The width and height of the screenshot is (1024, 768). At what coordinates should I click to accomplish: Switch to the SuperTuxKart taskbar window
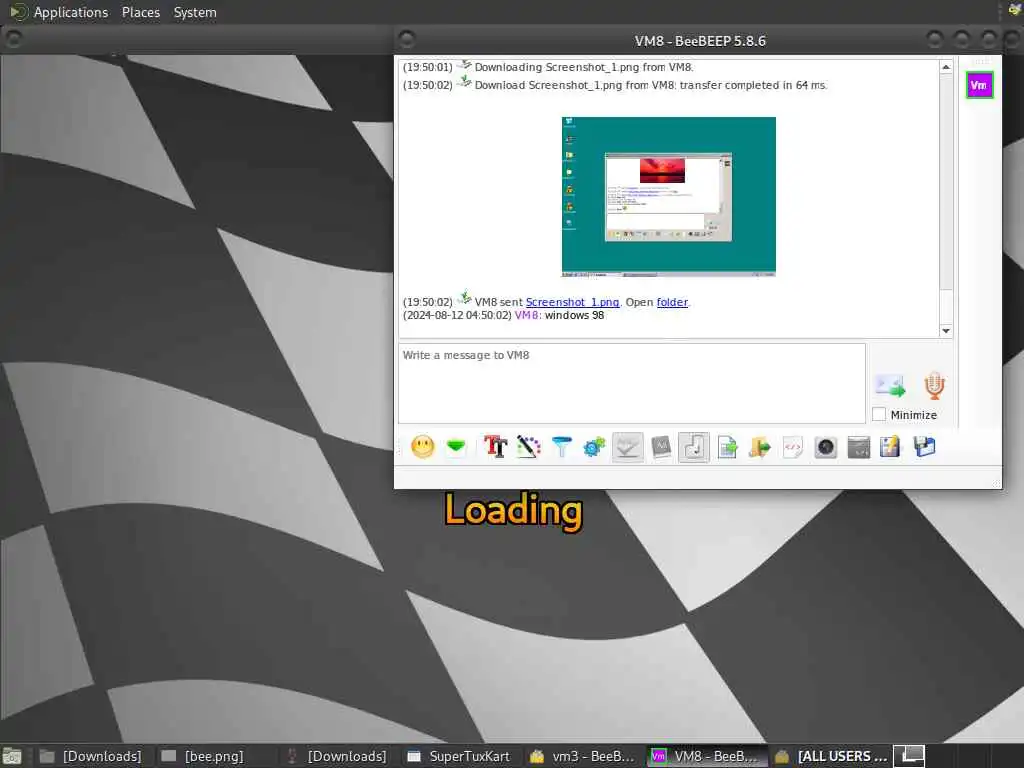[x=459, y=756]
